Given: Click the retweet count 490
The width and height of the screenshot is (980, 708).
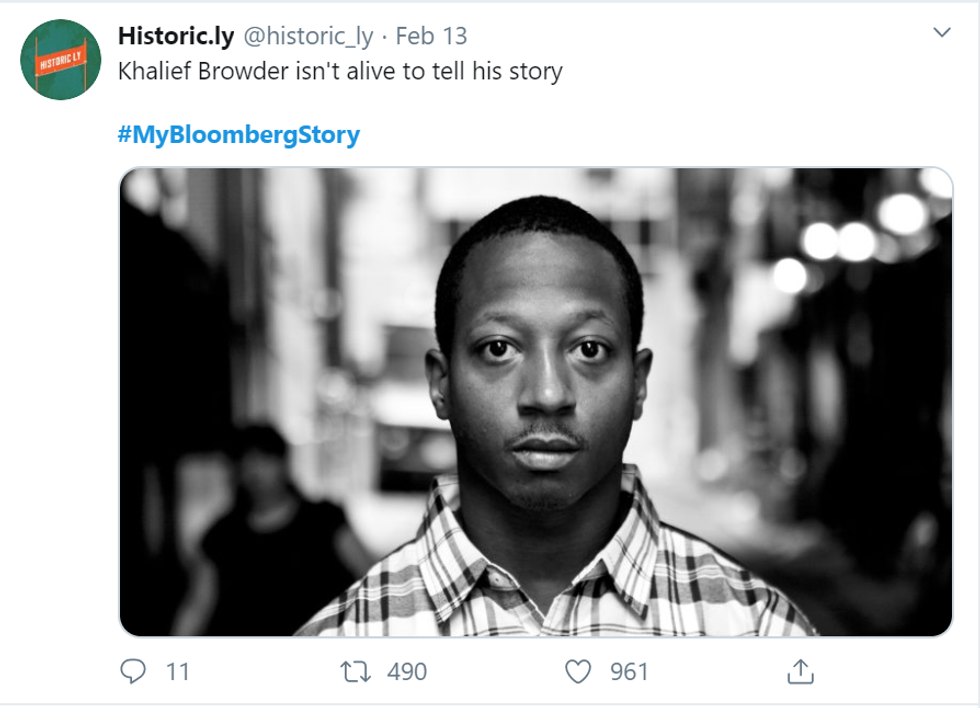Looking at the screenshot, I should (x=407, y=671).
